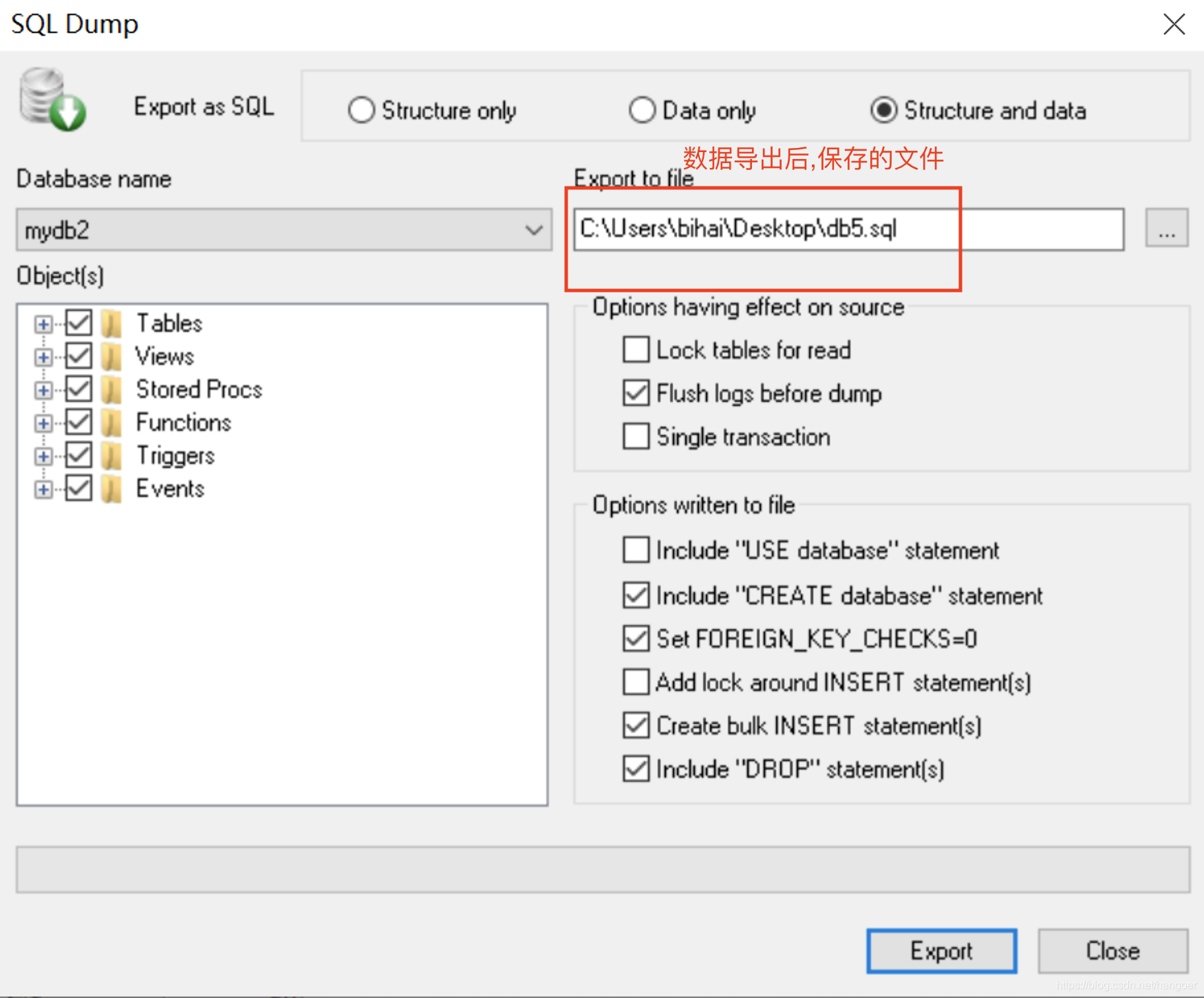Uncheck Include "CREATE database" statement

[x=636, y=595]
